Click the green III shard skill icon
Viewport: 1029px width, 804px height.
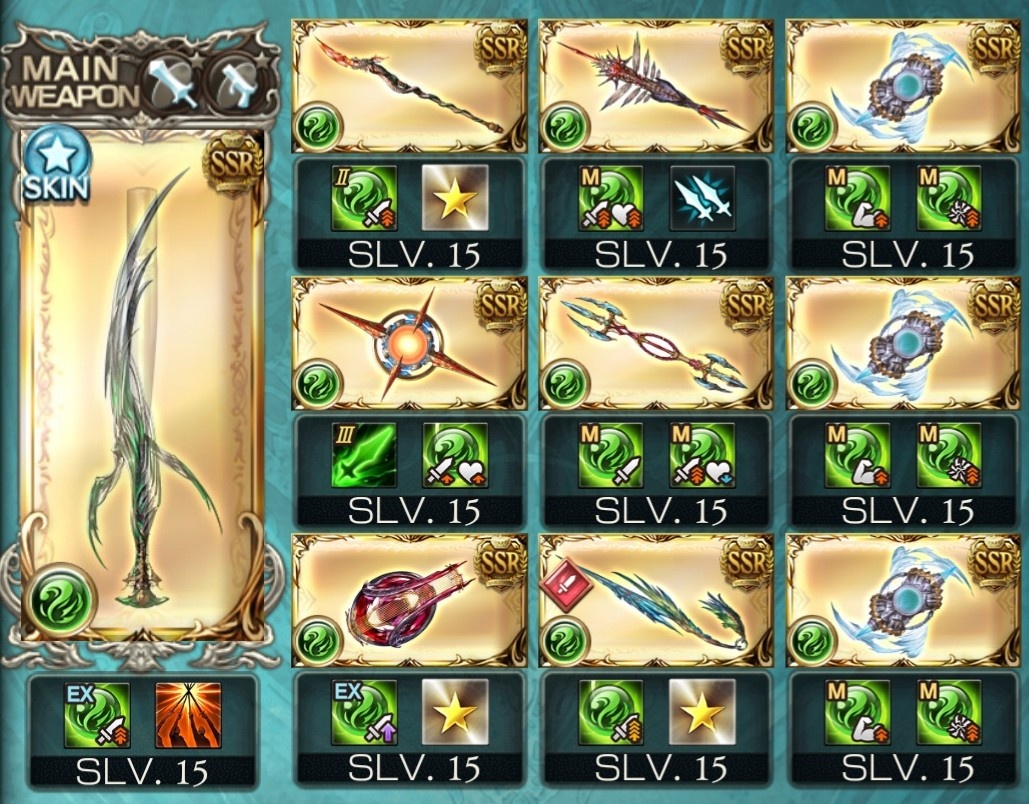click(364, 455)
